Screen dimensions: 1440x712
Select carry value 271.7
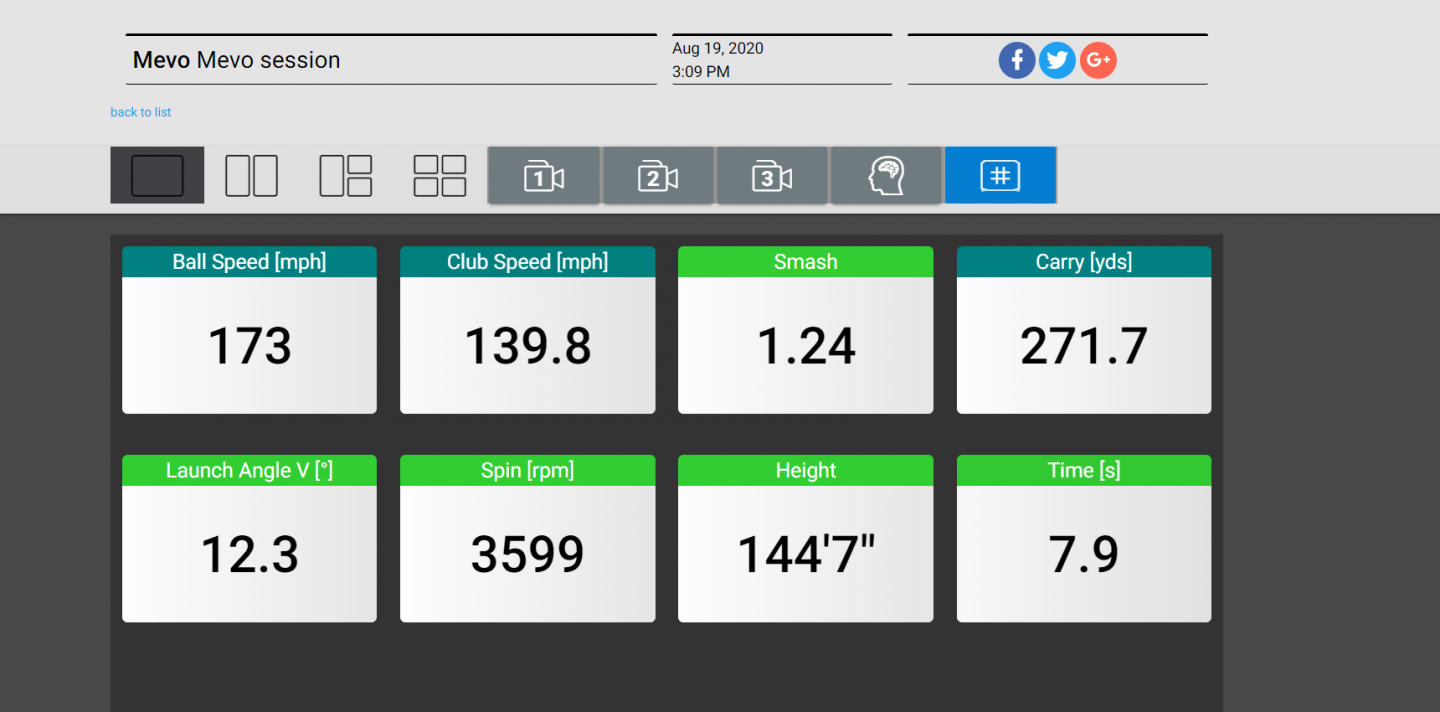[1084, 346]
